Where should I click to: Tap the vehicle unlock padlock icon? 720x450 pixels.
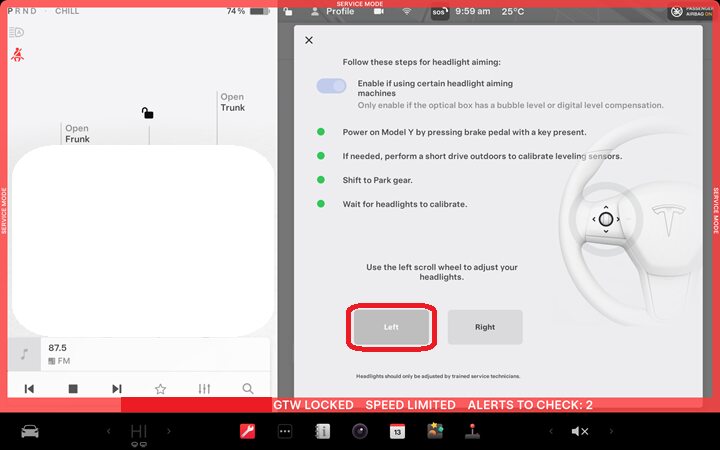tap(147, 113)
